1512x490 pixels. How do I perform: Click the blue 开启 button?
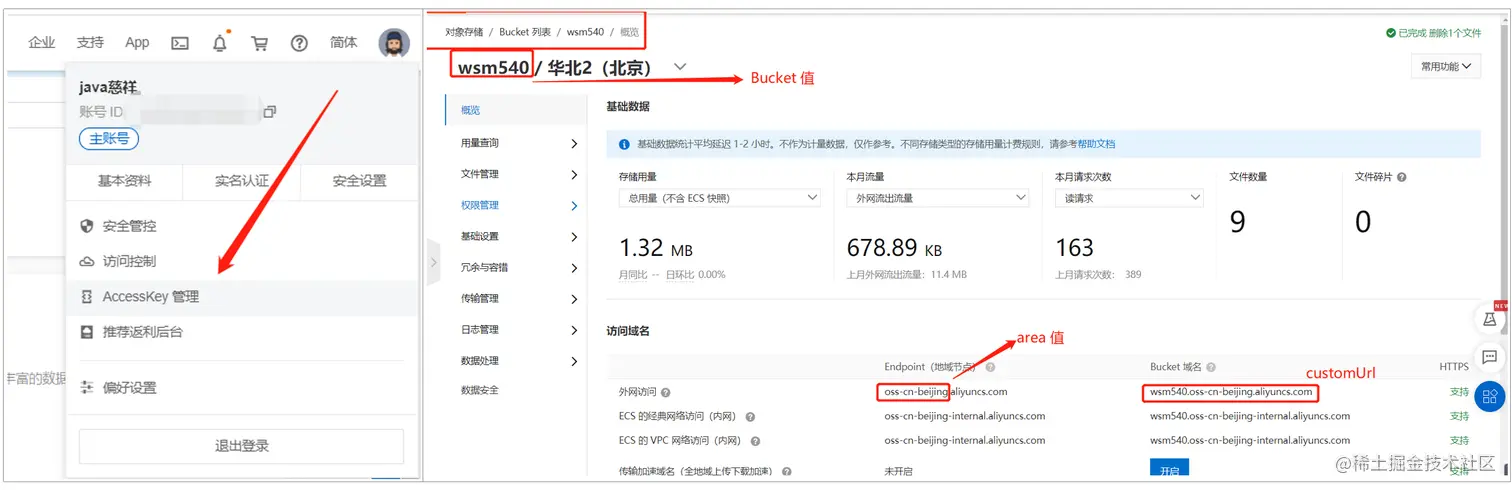1170,469
